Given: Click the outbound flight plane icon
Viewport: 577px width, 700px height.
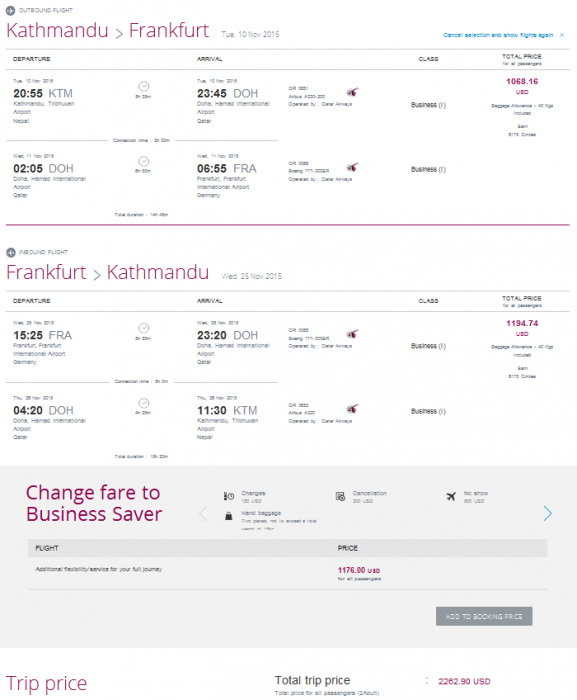Looking at the screenshot, I should [x=10, y=10].
